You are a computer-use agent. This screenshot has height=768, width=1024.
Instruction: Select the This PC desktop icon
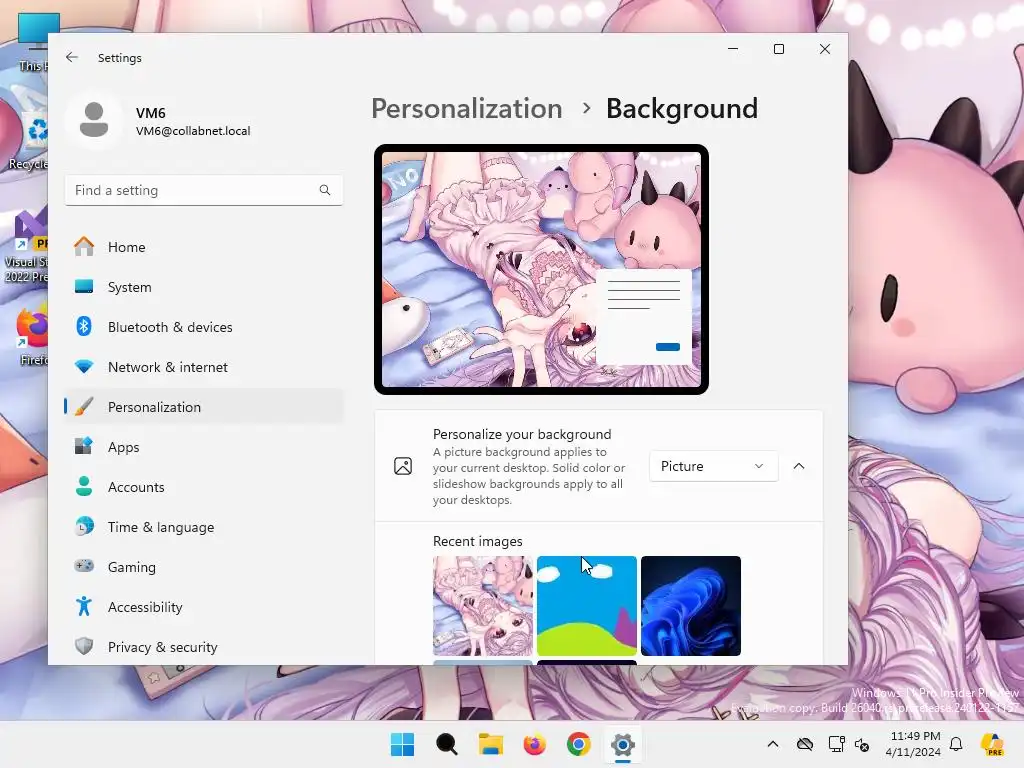coord(33,42)
